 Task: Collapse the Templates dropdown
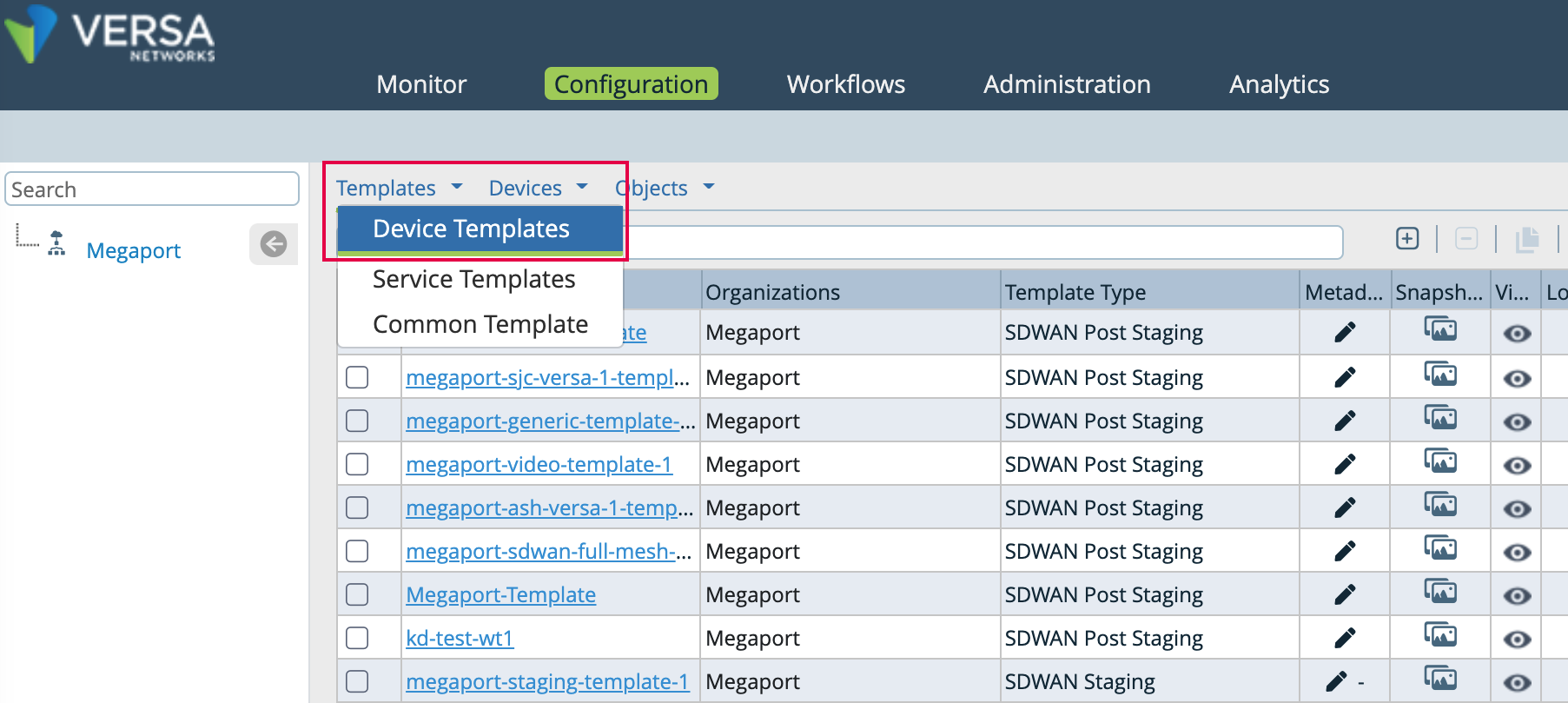point(399,188)
